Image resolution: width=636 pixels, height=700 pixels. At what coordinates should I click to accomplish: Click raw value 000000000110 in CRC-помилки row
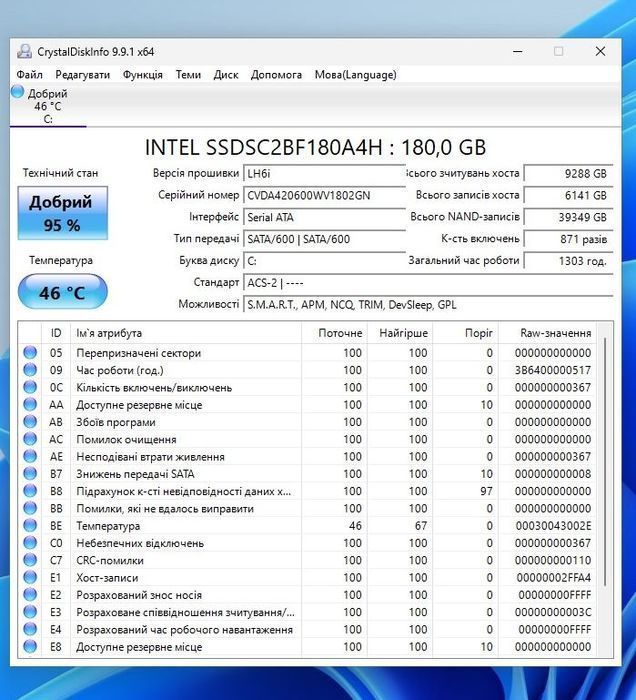point(553,560)
